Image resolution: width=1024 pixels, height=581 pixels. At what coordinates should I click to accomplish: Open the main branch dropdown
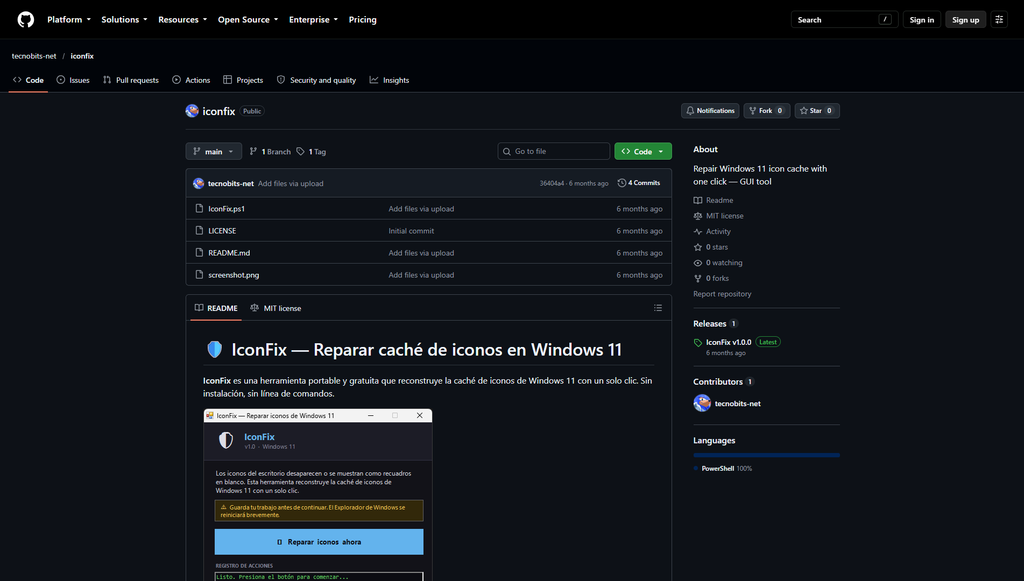214,151
